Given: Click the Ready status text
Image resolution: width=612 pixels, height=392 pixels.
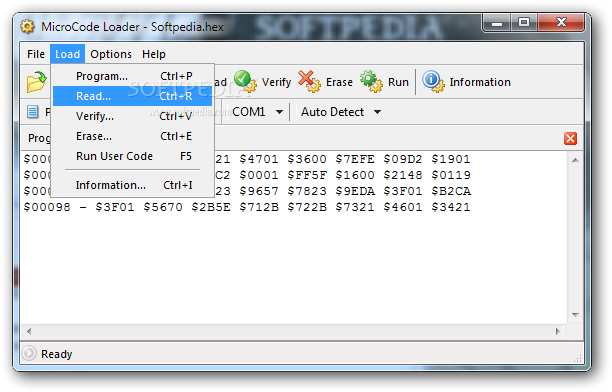Looking at the screenshot, I should coord(57,354).
